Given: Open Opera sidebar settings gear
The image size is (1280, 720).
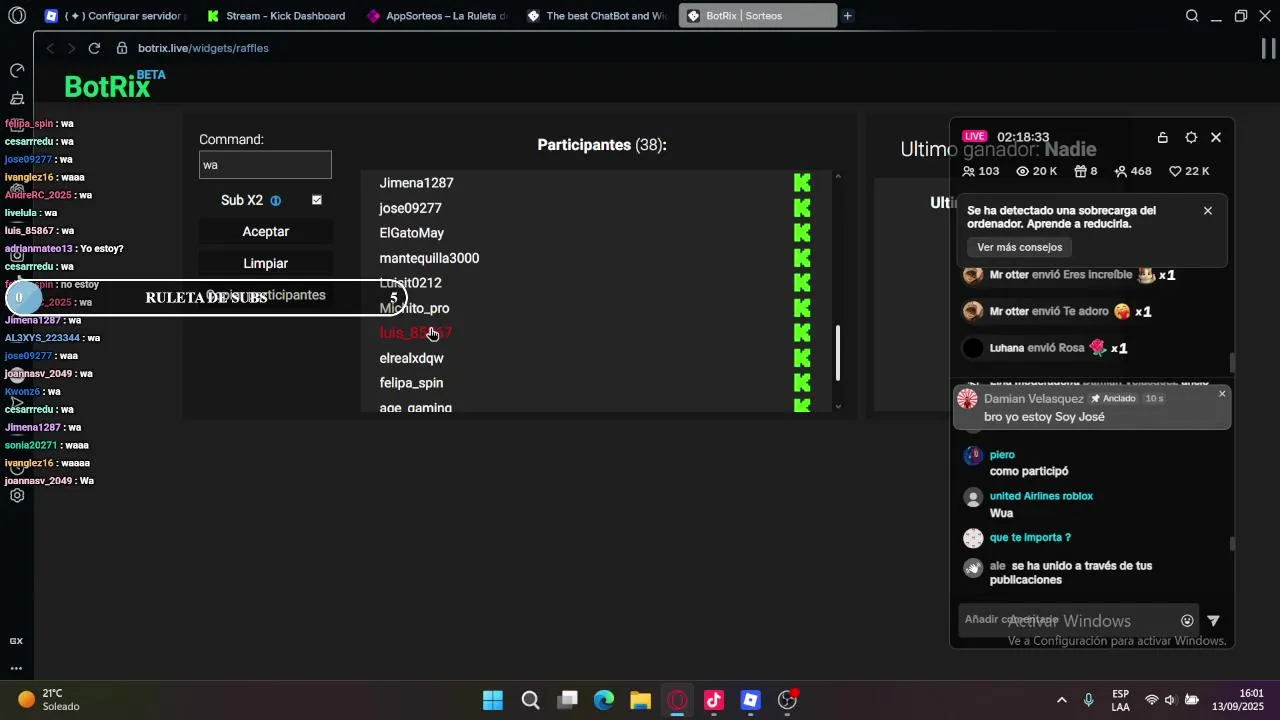Looking at the screenshot, I should tap(17, 496).
